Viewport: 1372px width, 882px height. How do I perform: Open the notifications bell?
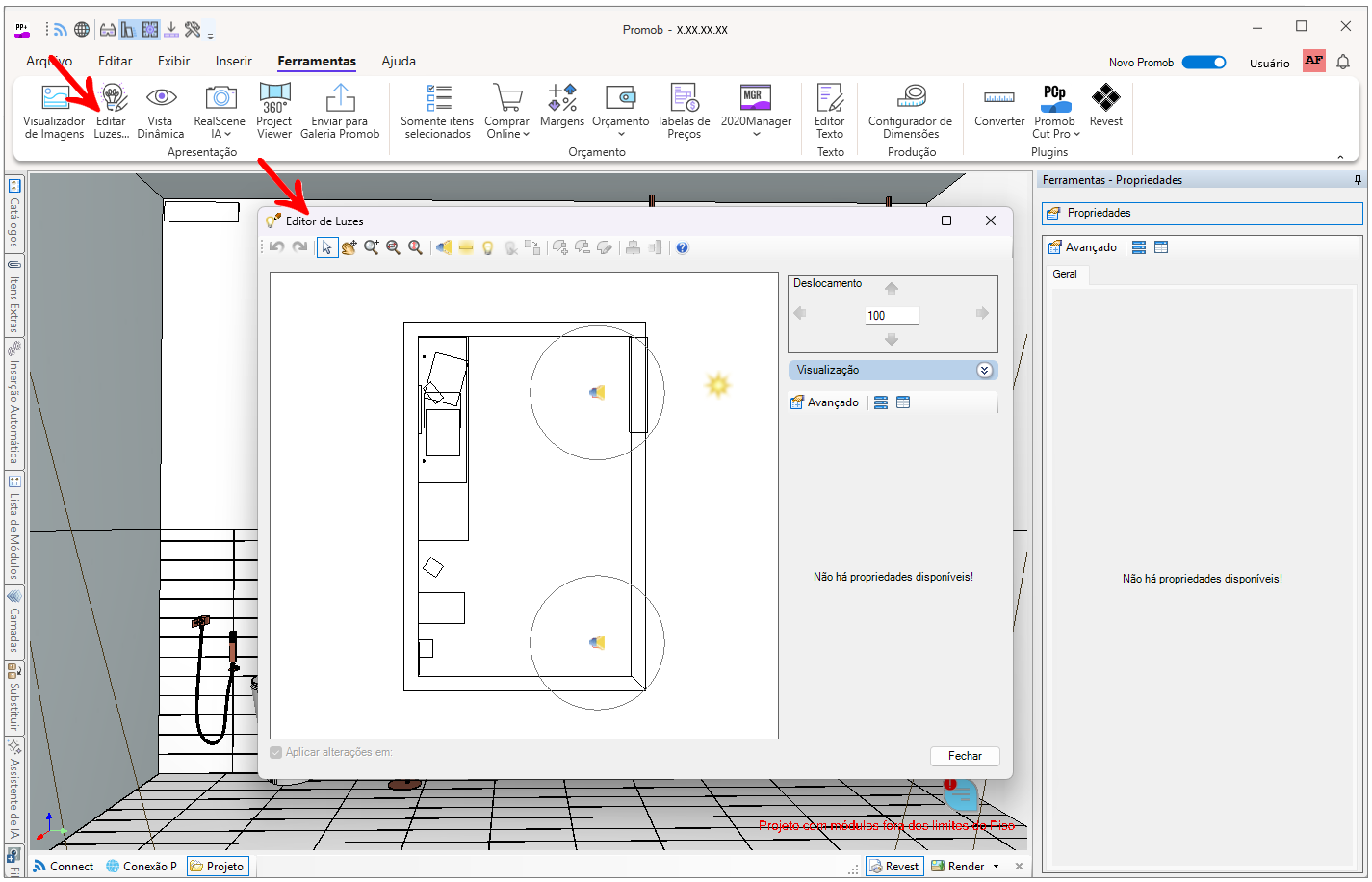pos(1343,63)
